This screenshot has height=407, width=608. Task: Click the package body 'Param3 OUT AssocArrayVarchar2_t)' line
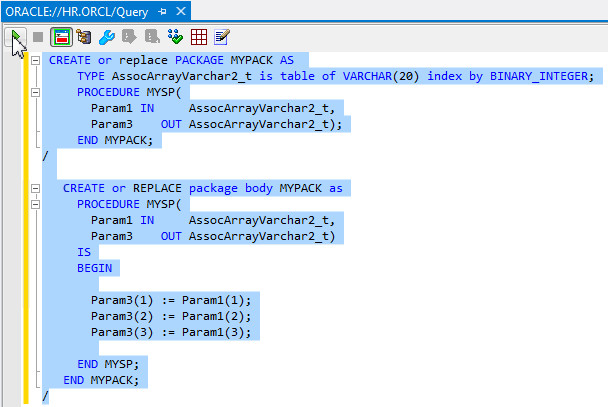pyautogui.click(x=213, y=236)
